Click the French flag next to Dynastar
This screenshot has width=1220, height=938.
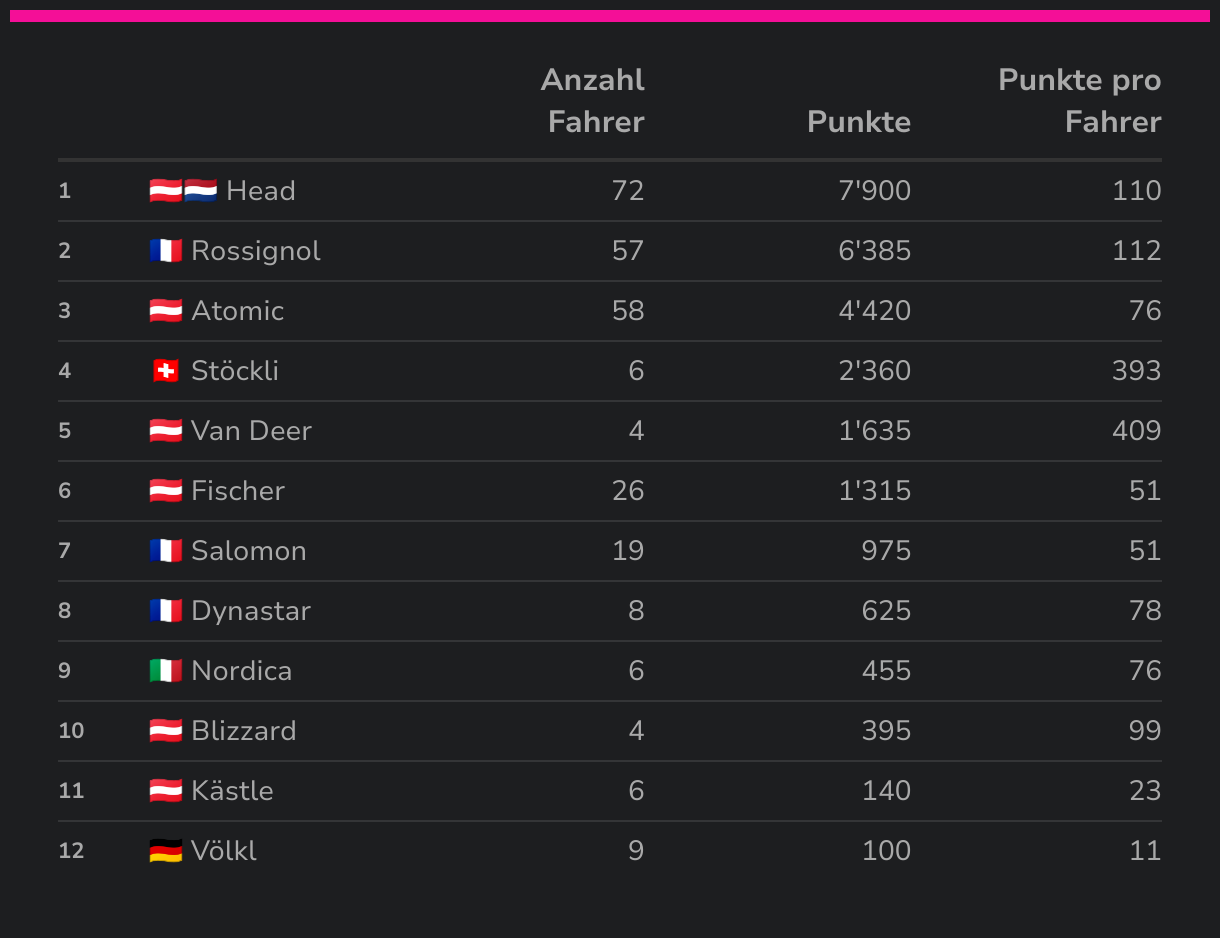point(165,611)
